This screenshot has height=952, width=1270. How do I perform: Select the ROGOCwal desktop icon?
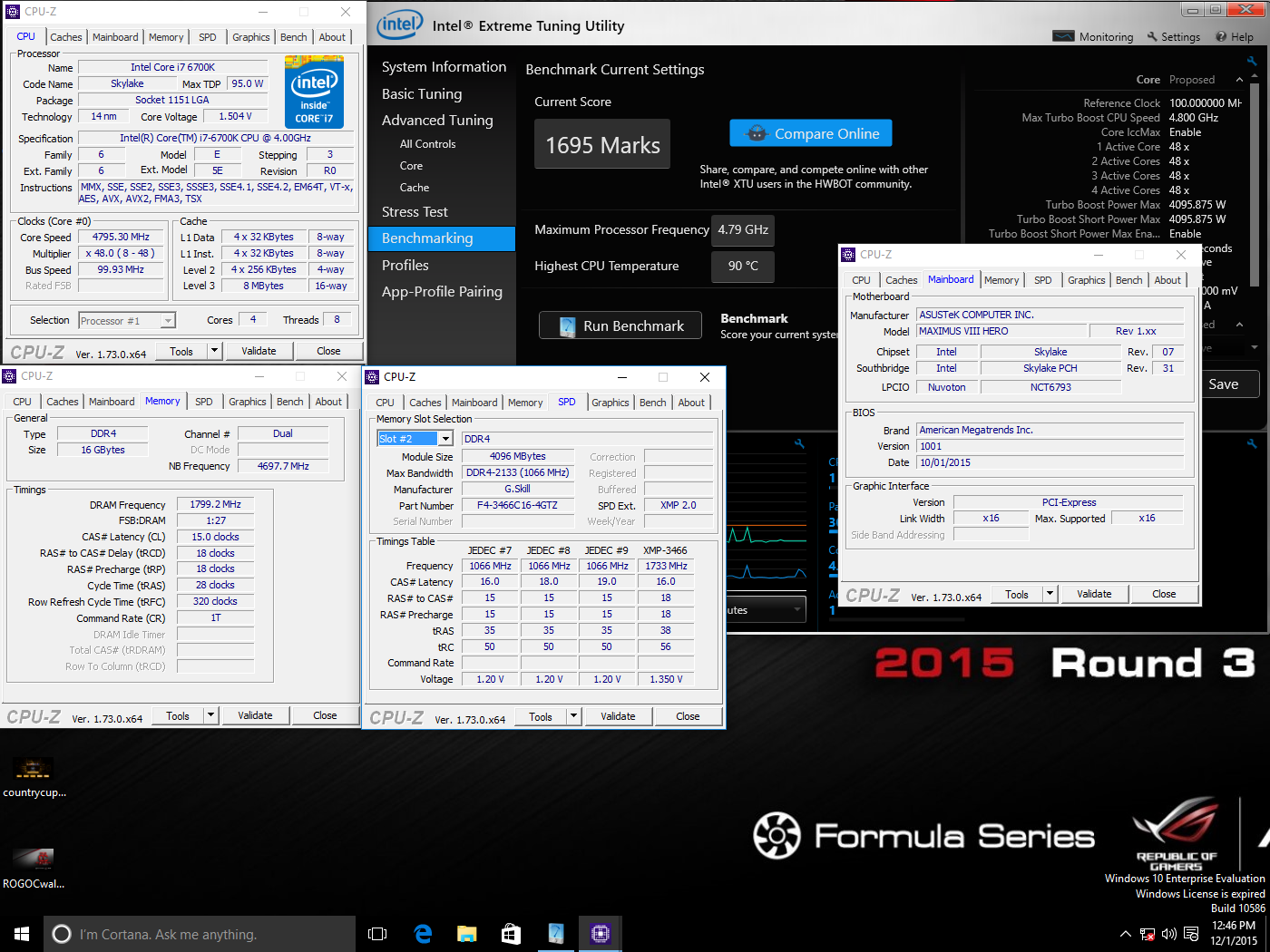tap(33, 859)
